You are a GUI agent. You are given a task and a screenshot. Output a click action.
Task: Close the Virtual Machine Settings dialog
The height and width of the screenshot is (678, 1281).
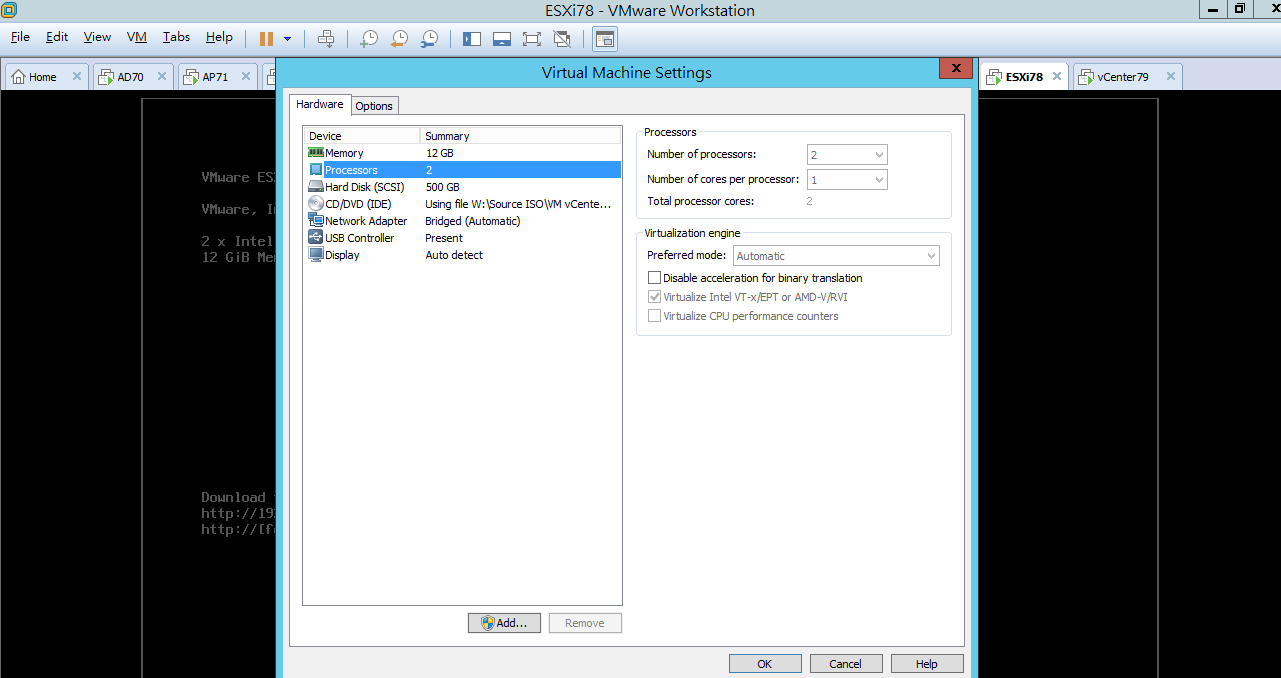tap(956, 68)
